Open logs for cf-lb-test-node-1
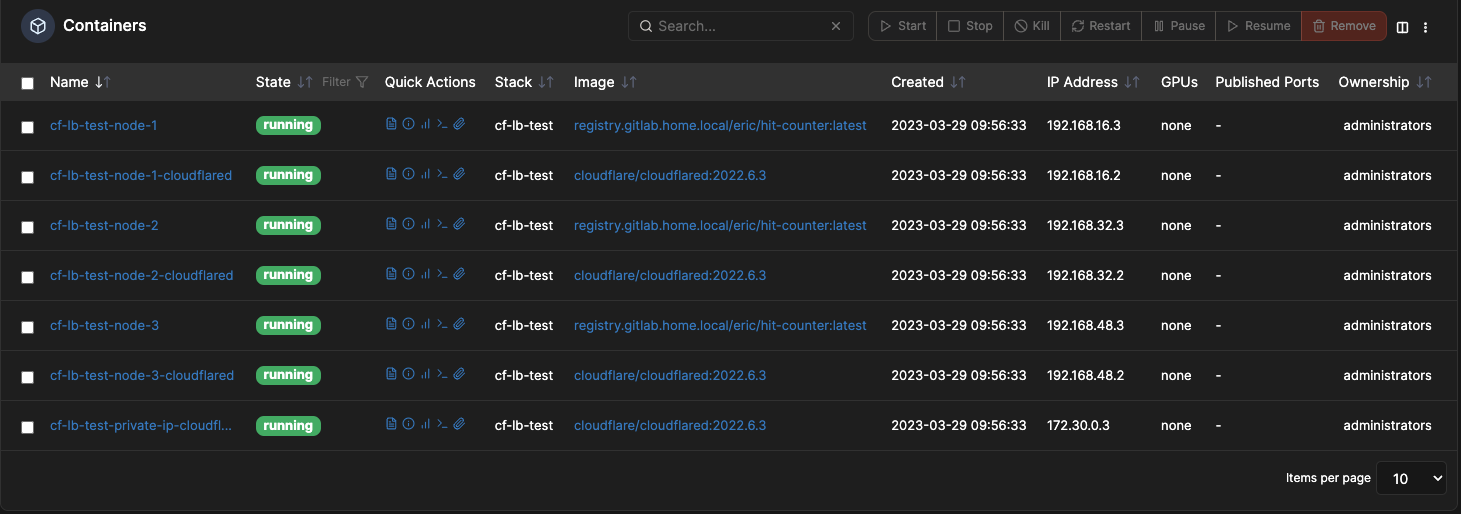1461x514 pixels. 391,125
